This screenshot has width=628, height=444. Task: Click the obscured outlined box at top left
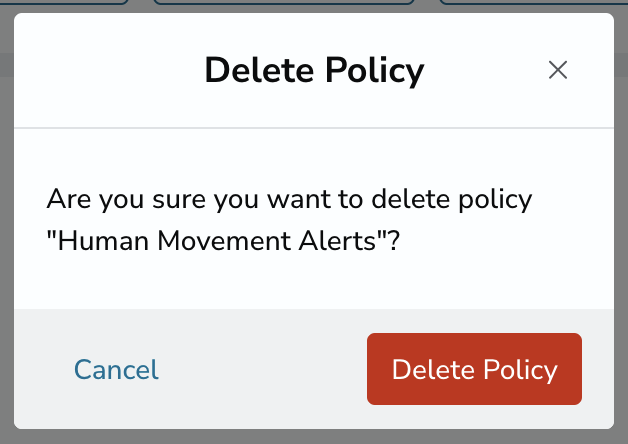[64, 2]
